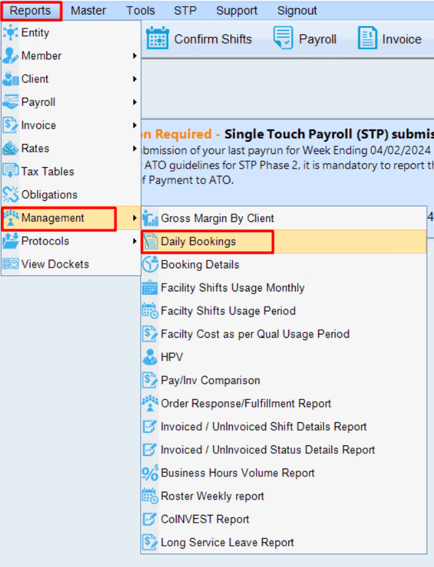Click Signout in the menu bar
This screenshot has height=567, width=434.
click(297, 10)
